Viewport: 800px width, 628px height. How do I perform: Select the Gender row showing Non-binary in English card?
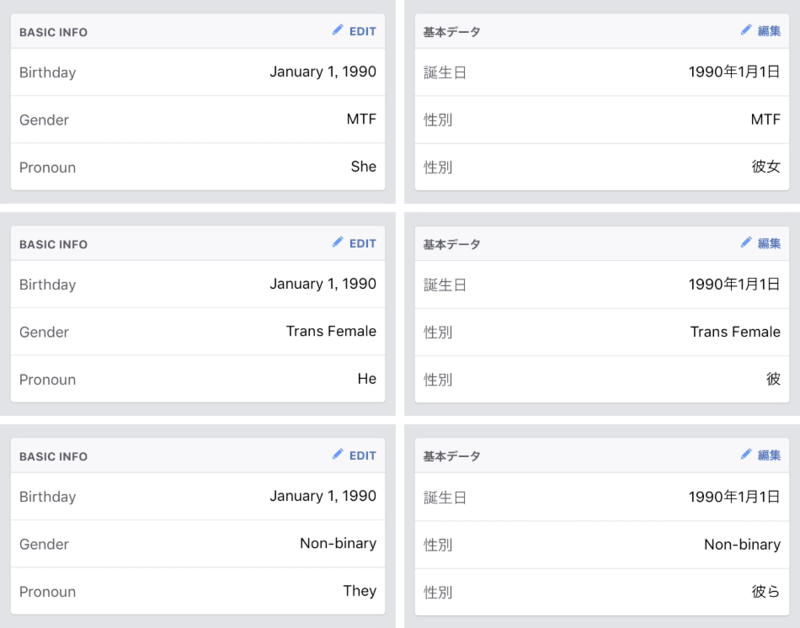198,544
